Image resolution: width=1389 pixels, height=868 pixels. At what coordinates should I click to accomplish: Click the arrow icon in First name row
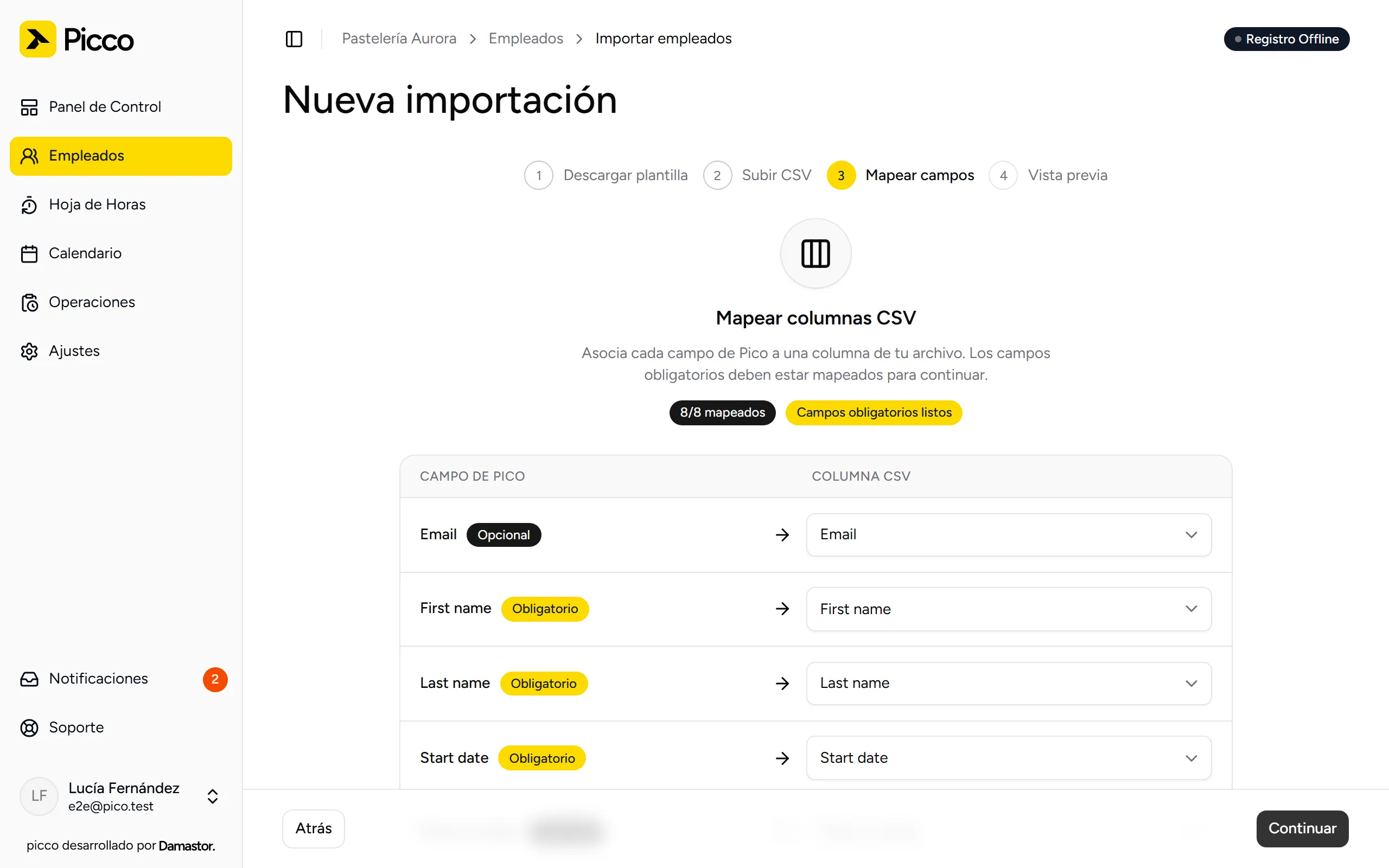click(782, 609)
